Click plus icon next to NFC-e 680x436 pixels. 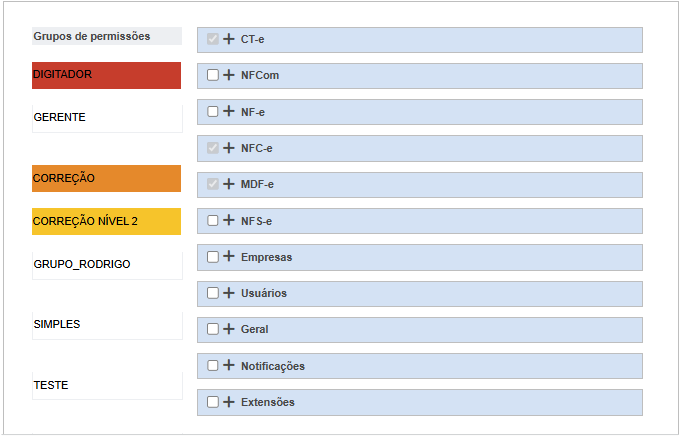(x=229, y=148)
